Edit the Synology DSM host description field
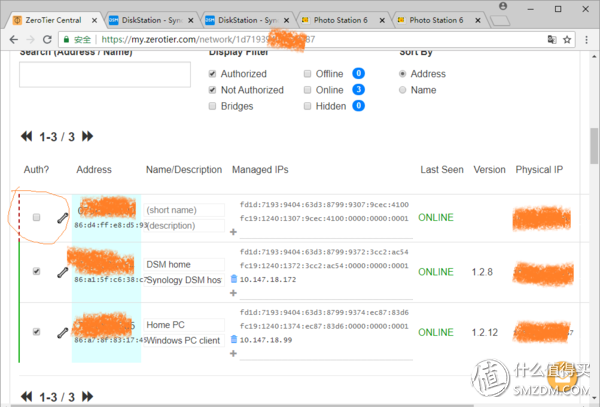 tap(184, 280)
